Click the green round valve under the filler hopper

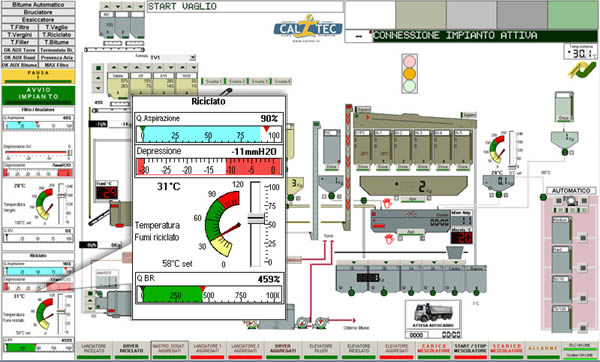point(331,196)
